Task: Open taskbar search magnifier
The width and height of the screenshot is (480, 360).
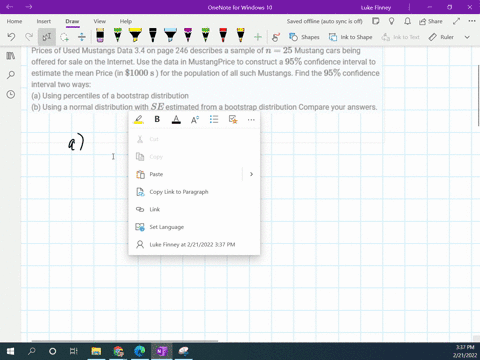Action: [x=32, y=351]
